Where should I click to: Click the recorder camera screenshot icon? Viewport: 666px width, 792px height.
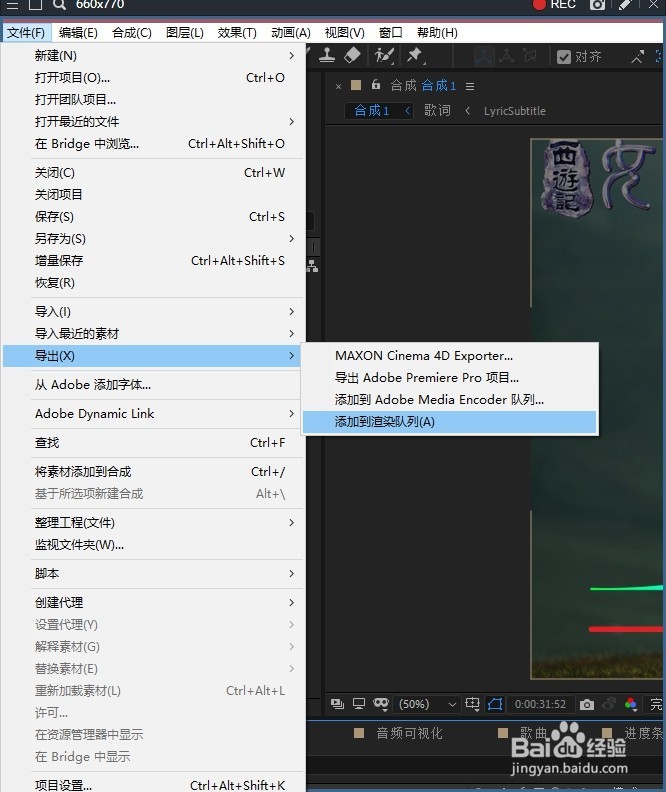[x=597, y=5]
